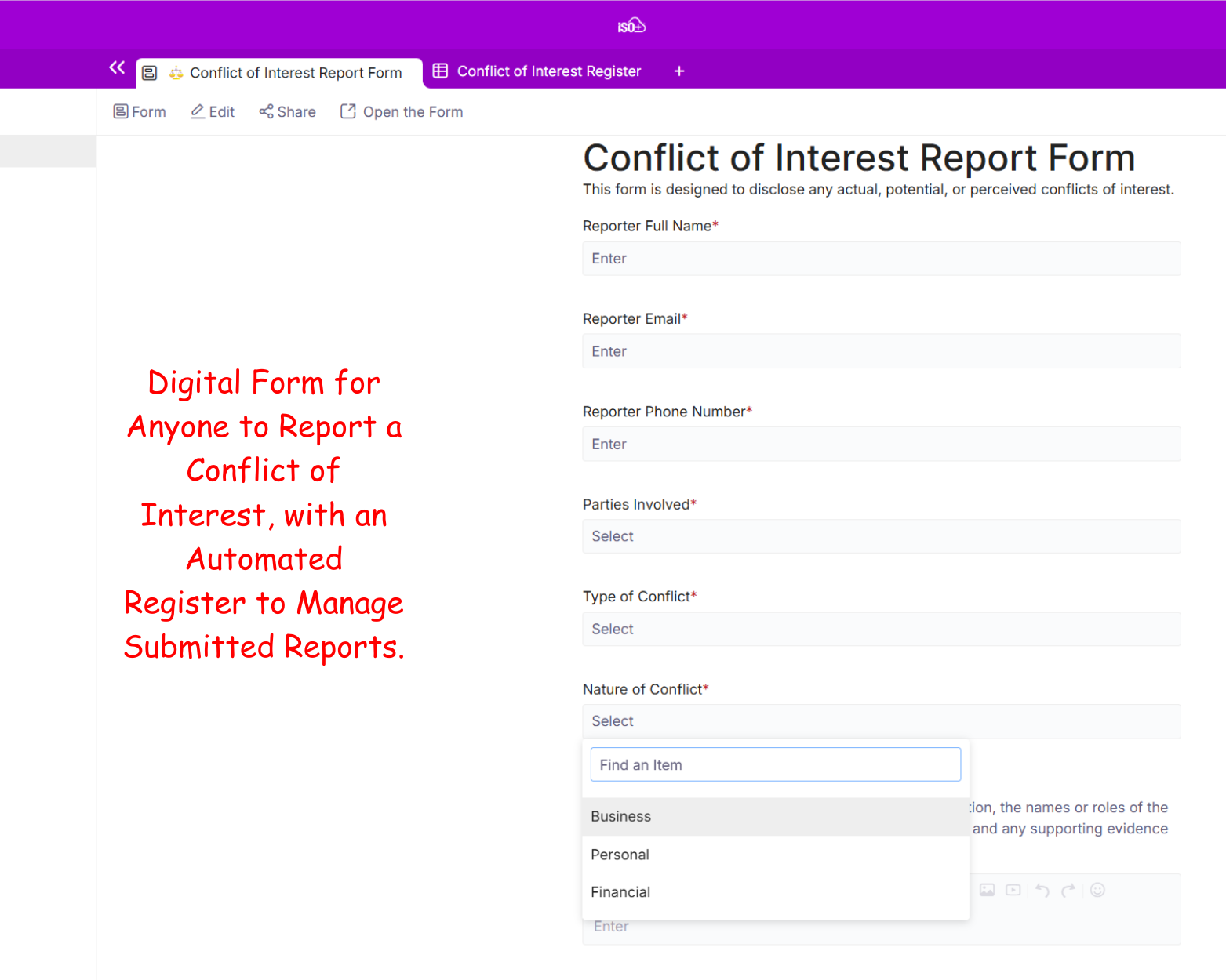Collapse sidebar with double chevron icon
1226x980 pixels.
pyautogui.click(x=117, y=68)
